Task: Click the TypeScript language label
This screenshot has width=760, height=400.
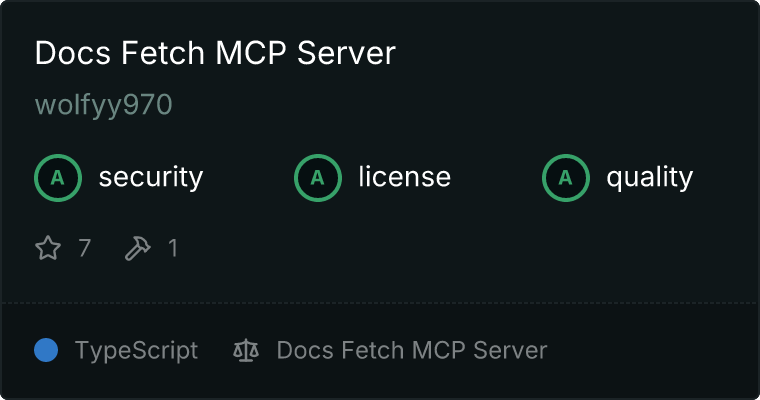Action: pyautogui.click(x=136, y=351)
